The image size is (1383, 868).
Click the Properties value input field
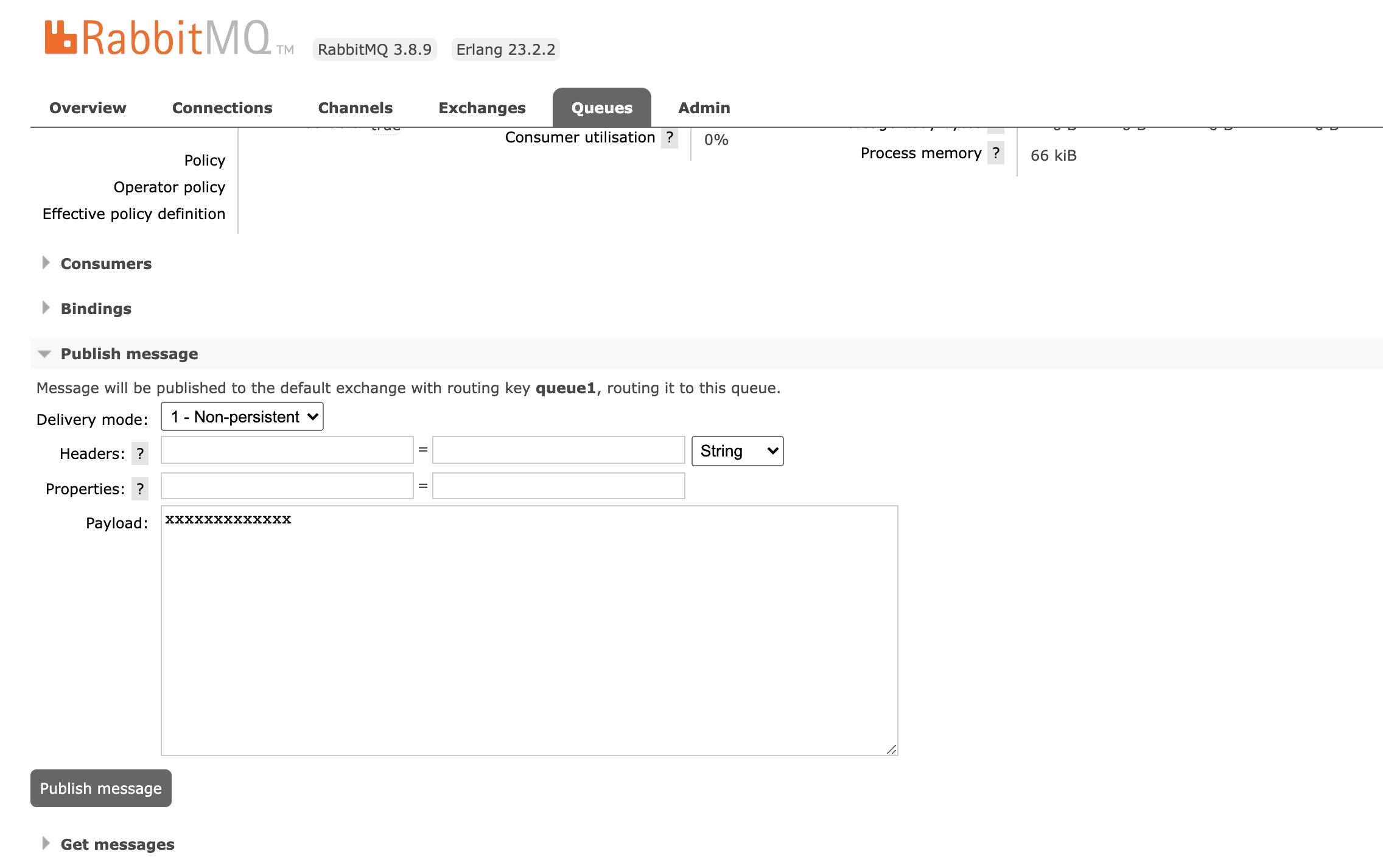(559, 486)
